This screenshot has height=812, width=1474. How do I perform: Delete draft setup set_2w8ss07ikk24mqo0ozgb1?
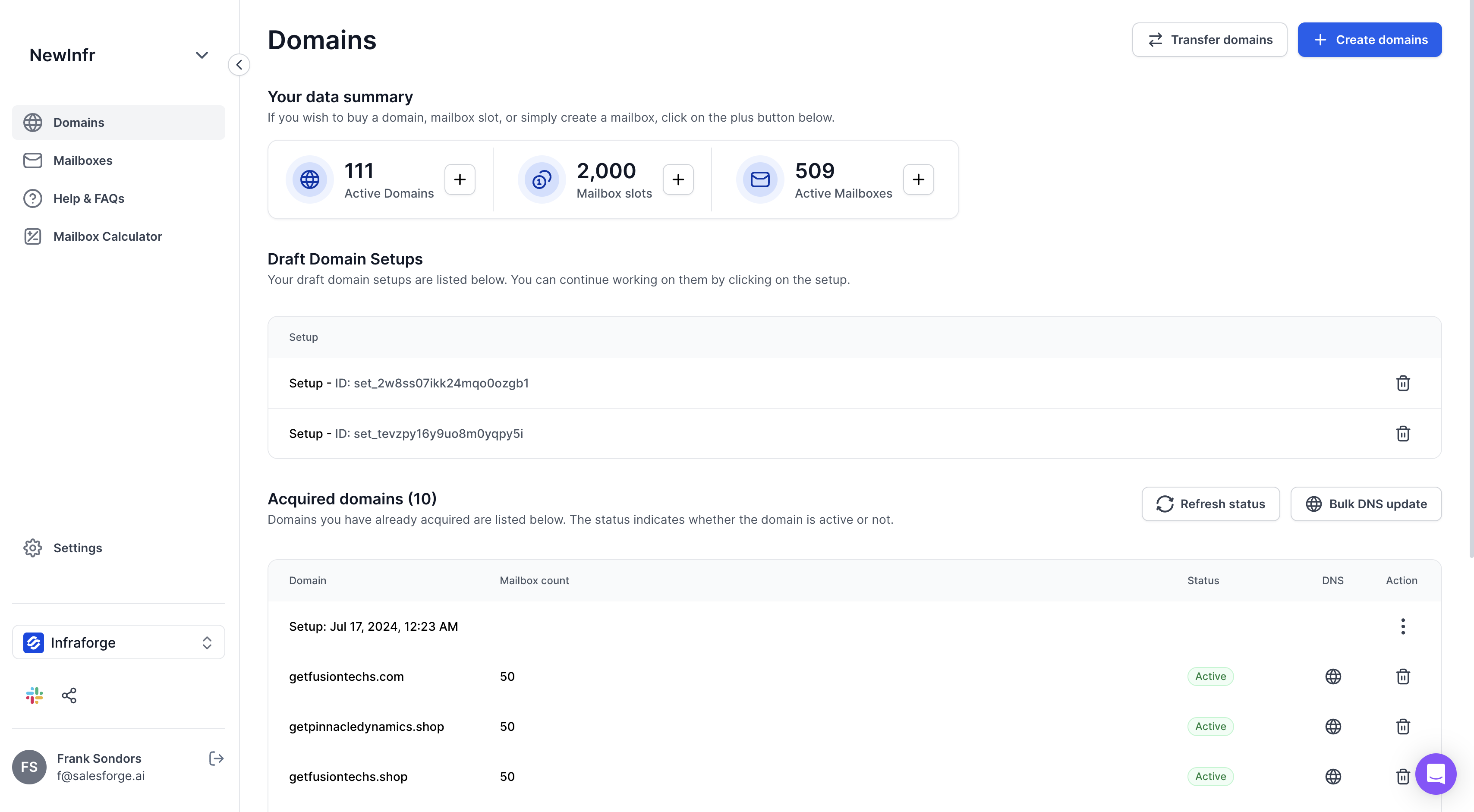(1403, 383)
